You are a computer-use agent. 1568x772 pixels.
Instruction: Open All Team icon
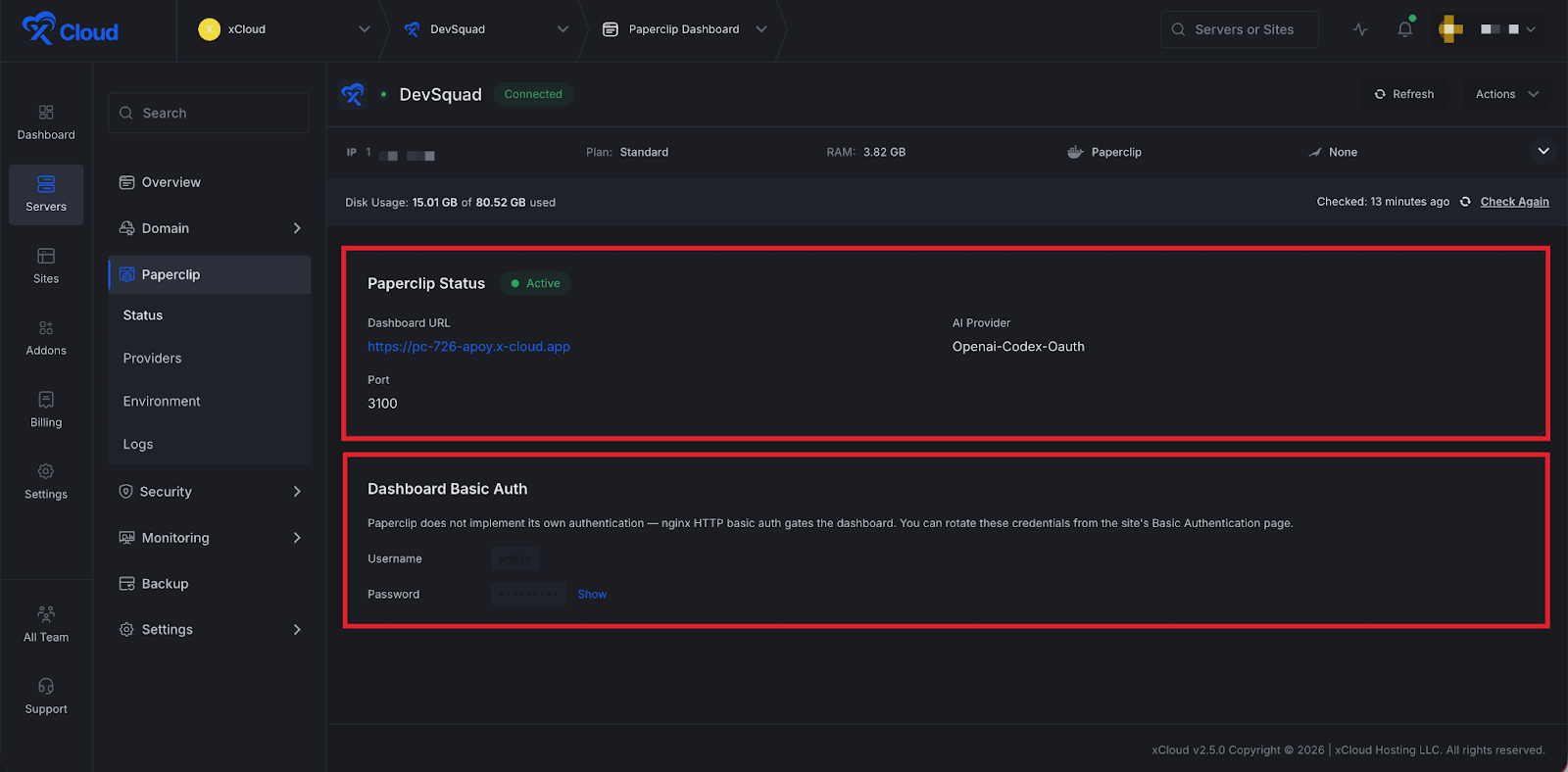(x=46, y=614)
